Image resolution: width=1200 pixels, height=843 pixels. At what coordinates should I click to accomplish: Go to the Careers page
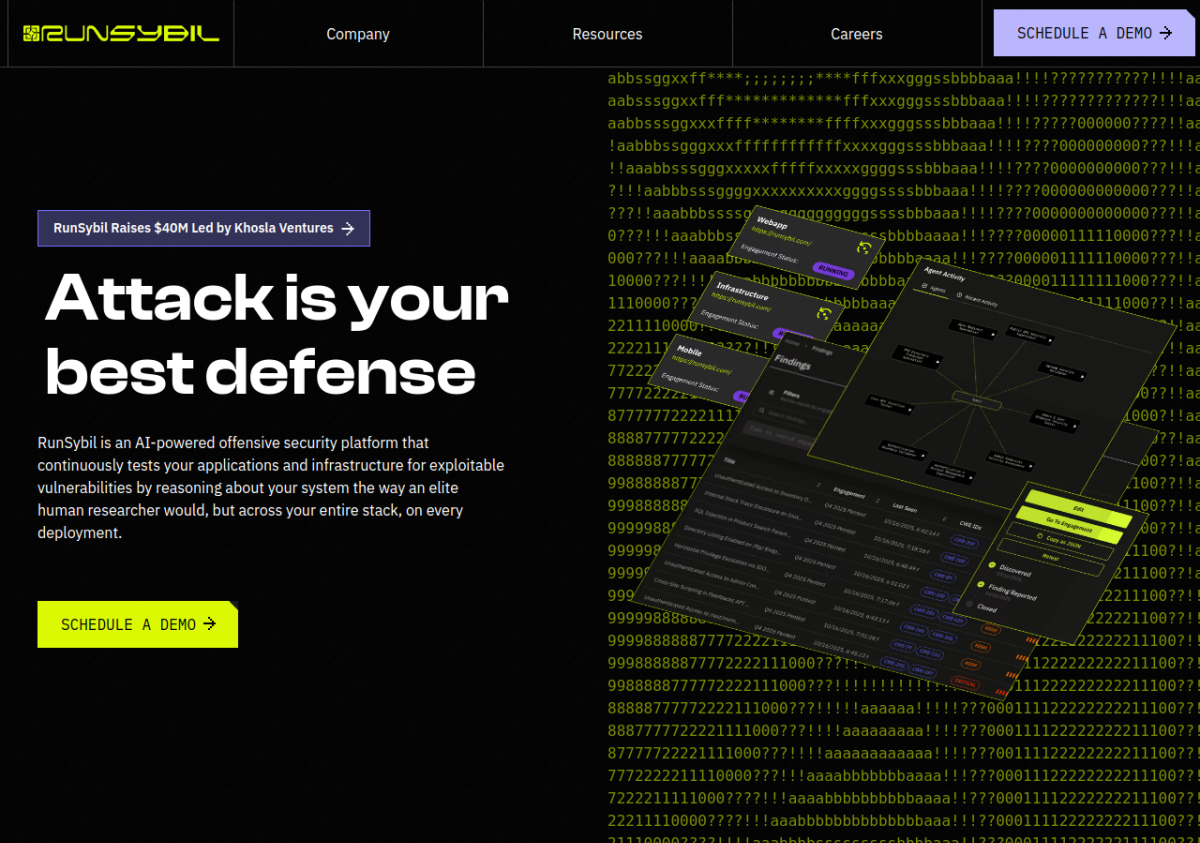(857, 34)
